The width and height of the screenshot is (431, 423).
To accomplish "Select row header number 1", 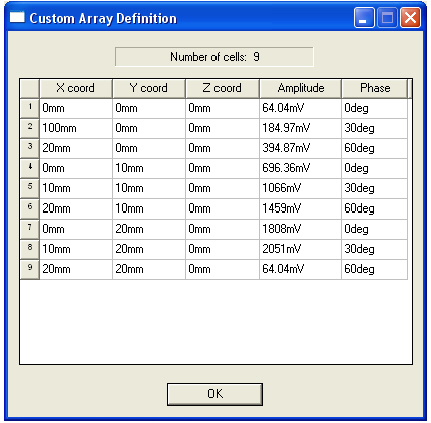I will pos(30,108).
